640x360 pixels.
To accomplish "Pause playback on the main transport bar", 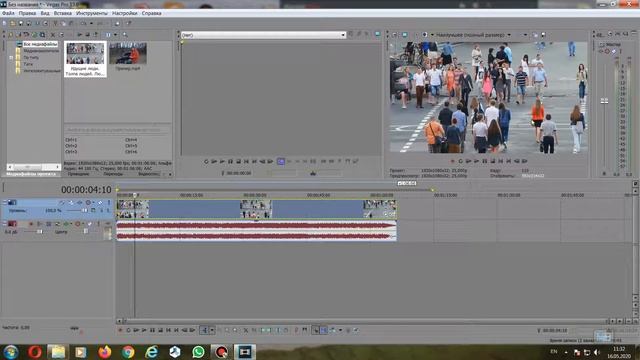I will click(152, 330).
